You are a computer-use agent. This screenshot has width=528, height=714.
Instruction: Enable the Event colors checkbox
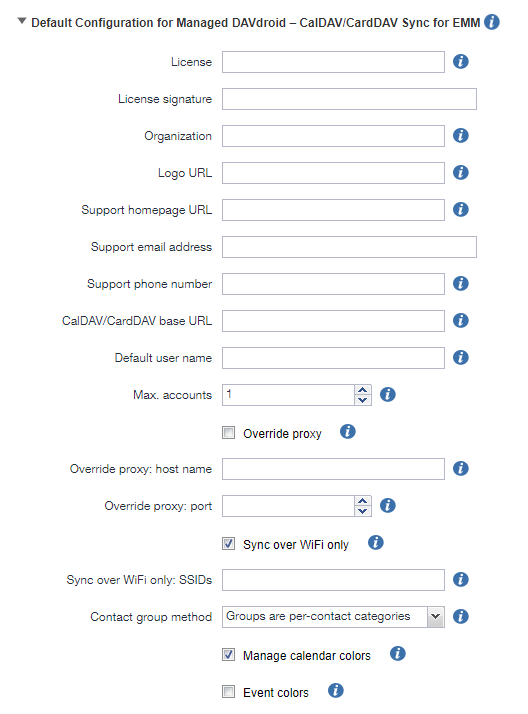(x=228, y=692)
